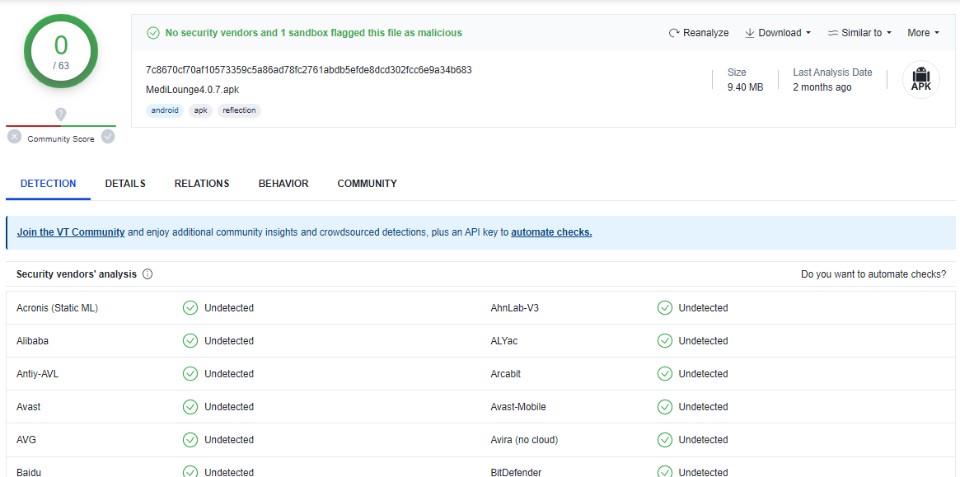Click the community score location pin icon
This screenshot has height=477, width=960.
61,115
